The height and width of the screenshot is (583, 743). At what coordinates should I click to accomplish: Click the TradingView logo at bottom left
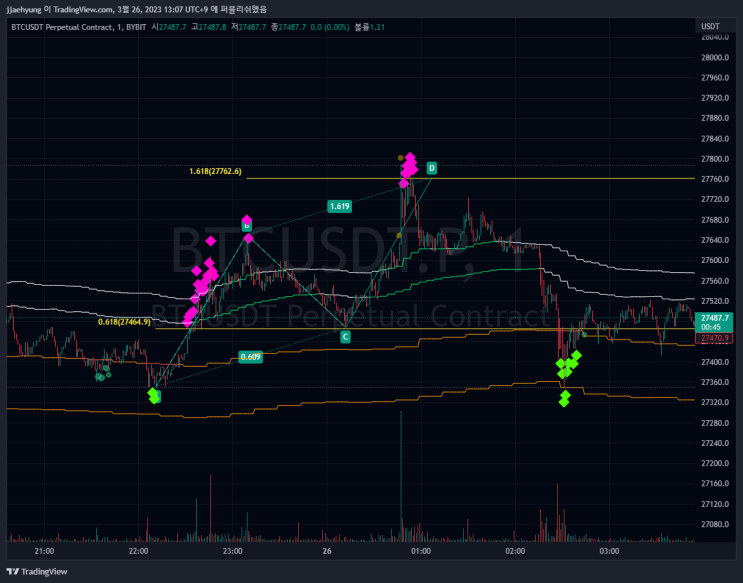[x=37, y=572]
